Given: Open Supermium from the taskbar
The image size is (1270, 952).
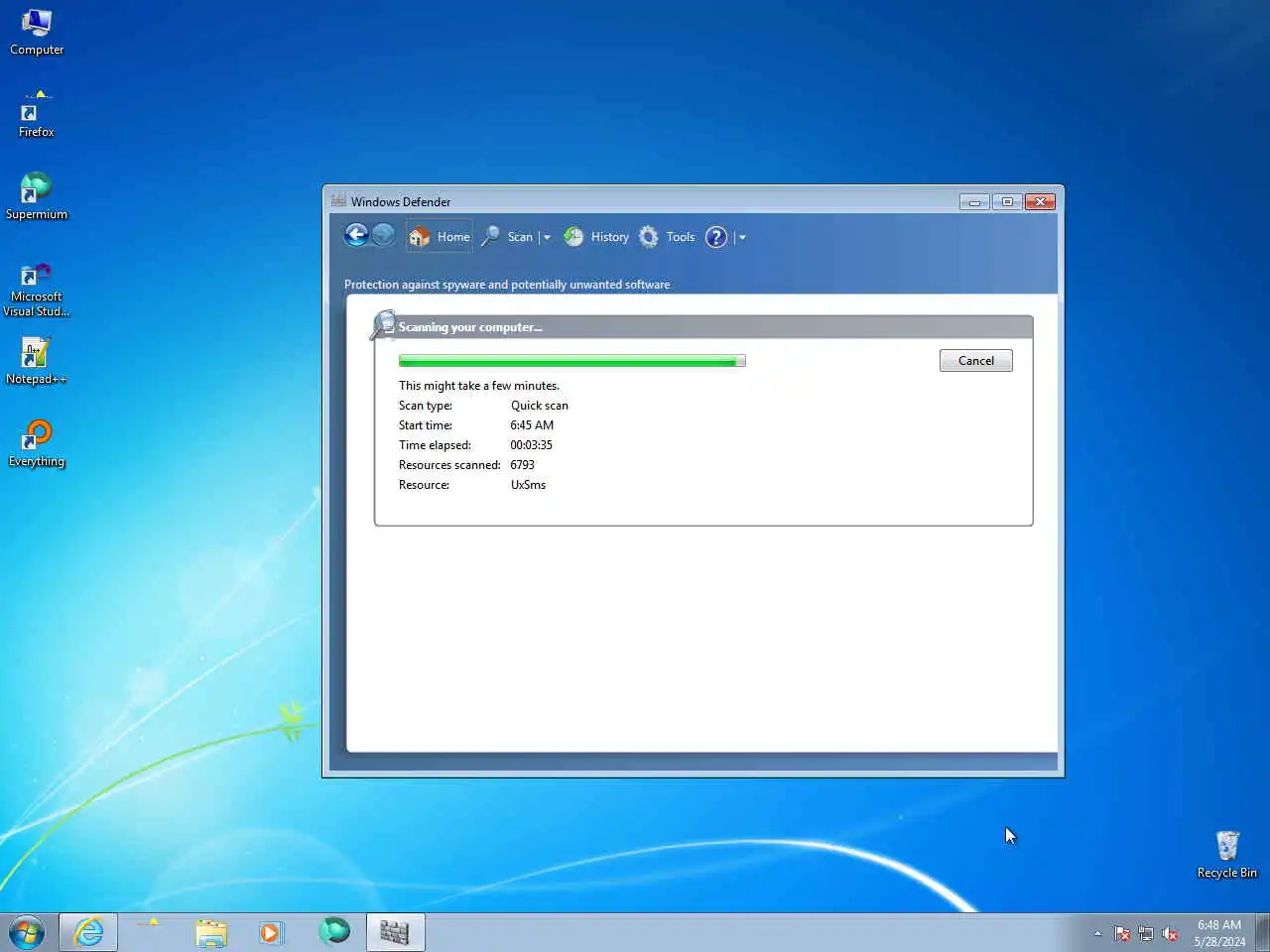Looking at the screenshot, I should click(334, 931).
